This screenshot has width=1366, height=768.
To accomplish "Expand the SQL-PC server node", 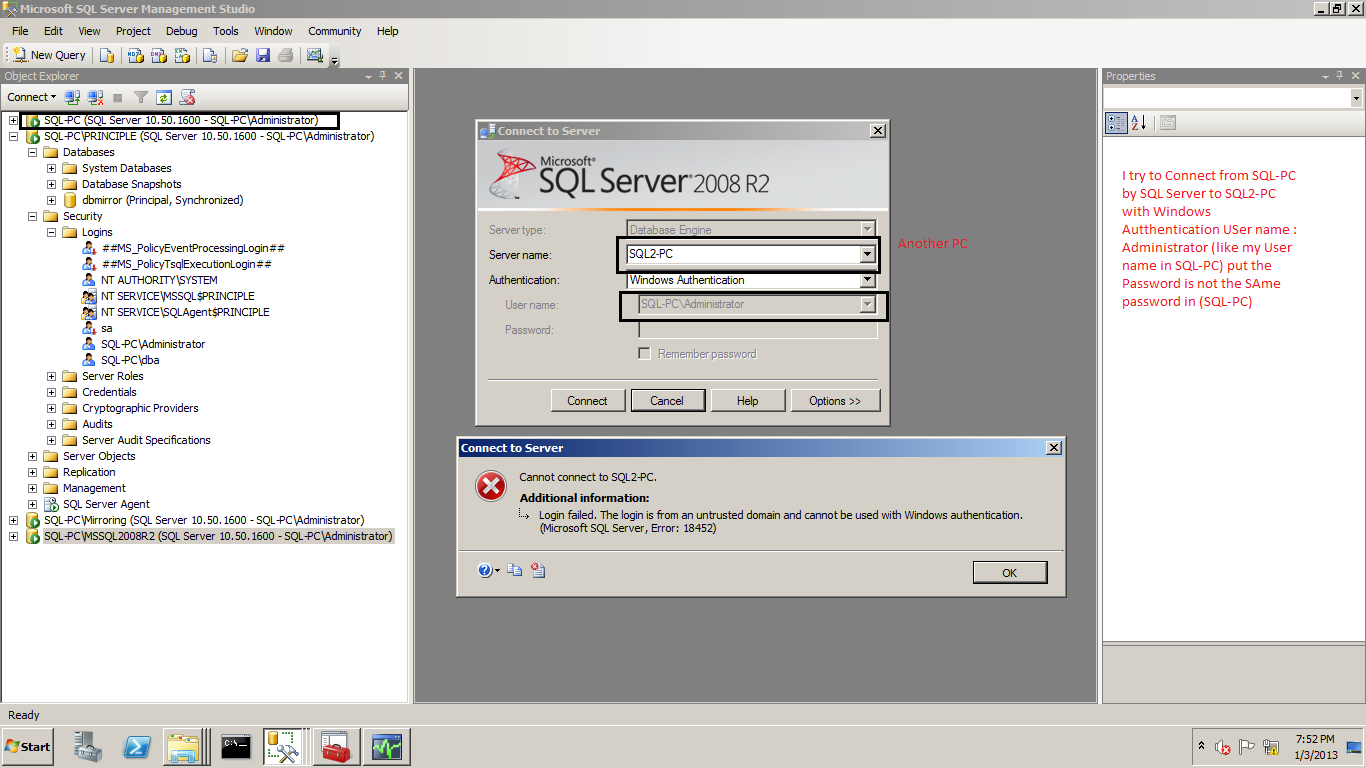I will [x=13, y=120].
